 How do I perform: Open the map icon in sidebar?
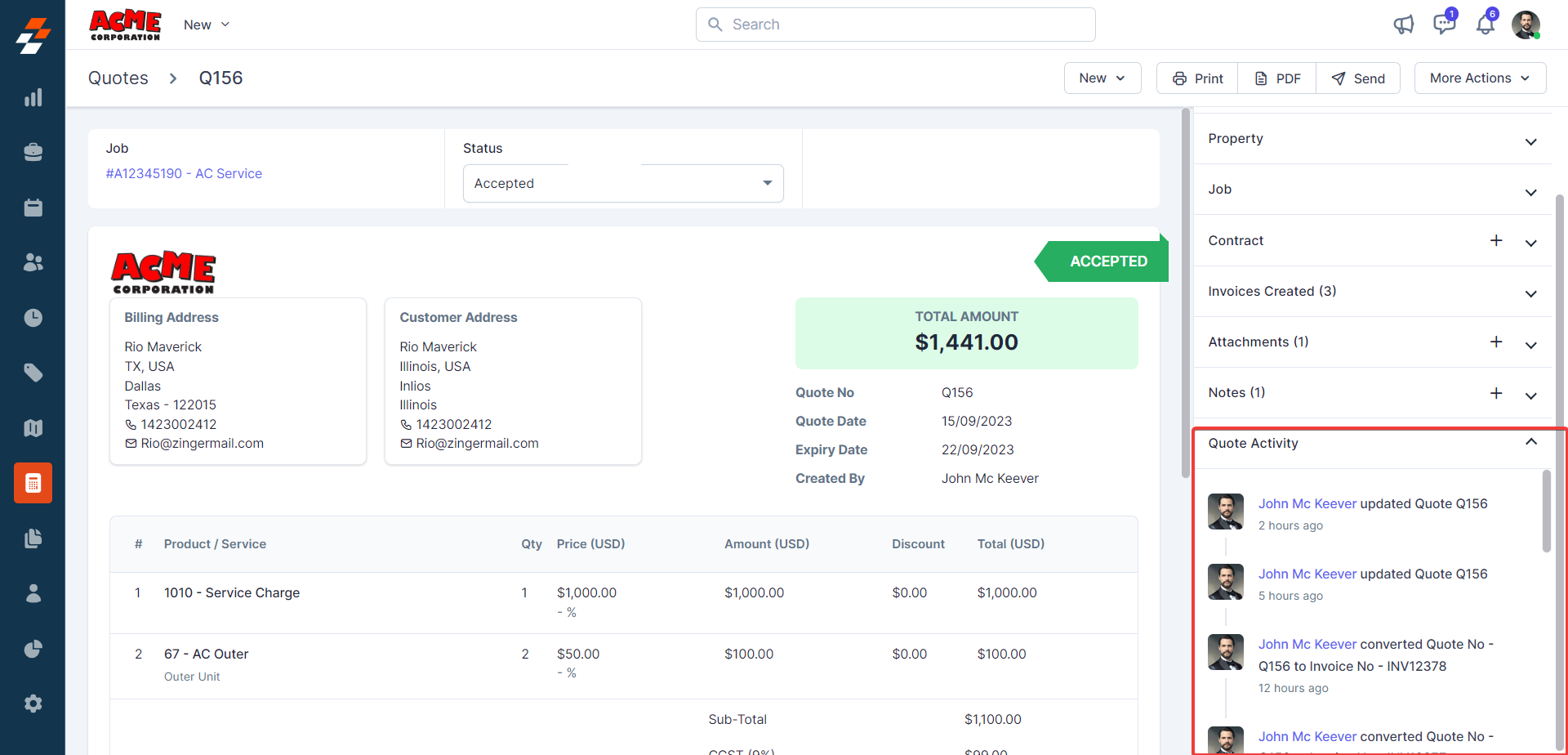(x=33, y=428)
